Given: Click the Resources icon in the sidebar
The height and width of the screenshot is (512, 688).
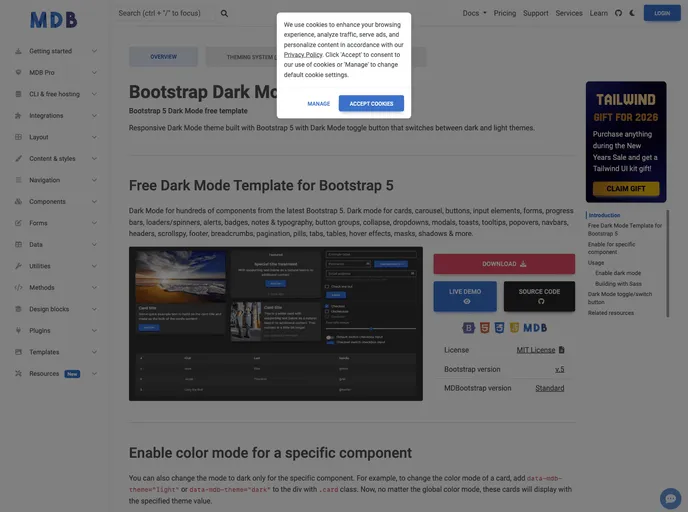Looking at the screenshot, I should 18,373.
